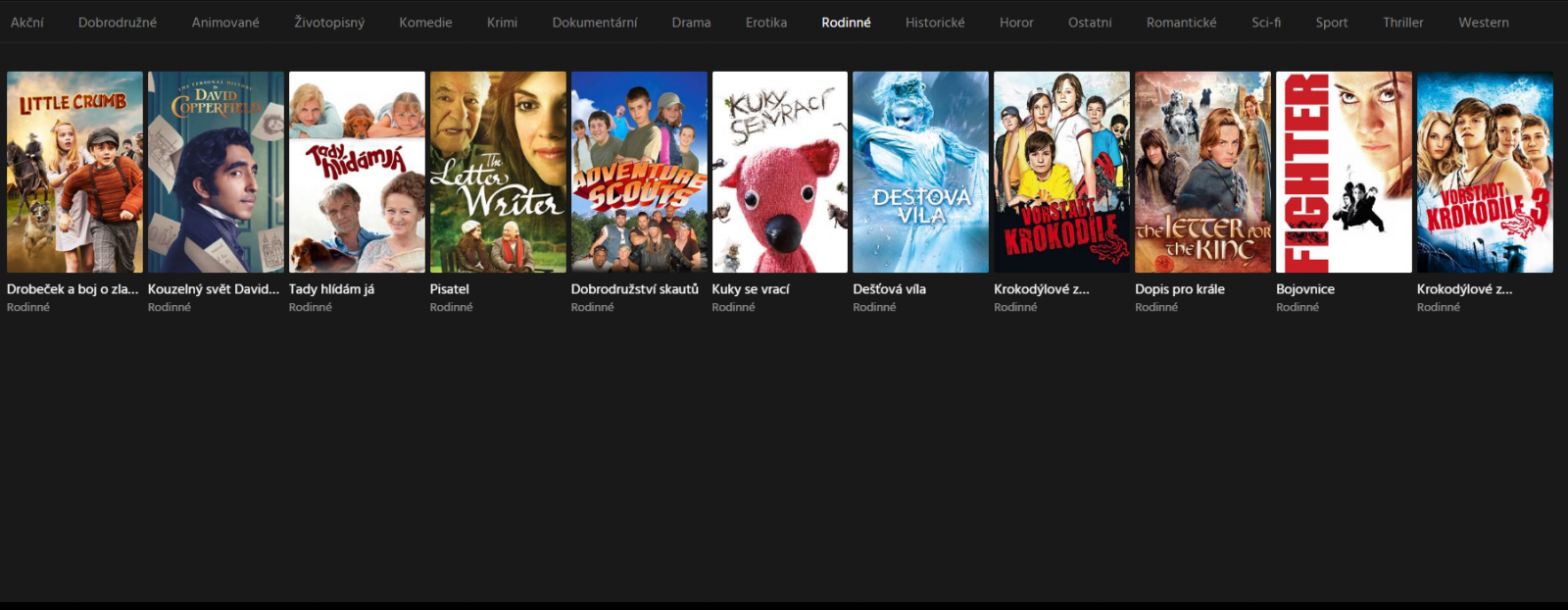This screenshot has width=1568, height=610.
Task: Select the Tady hlídám já poster
Action: 357,172
